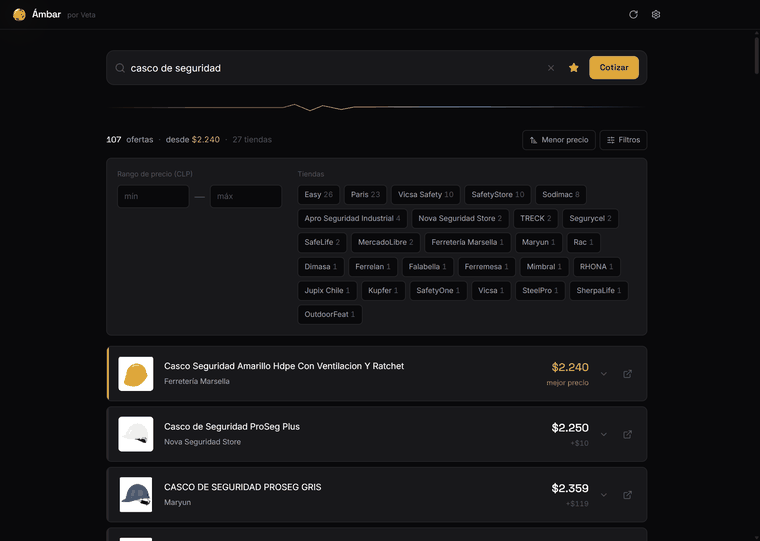Select the Falabella store chip
Screen dimensions: 760x541
pyautogui.click(x=428, y=267)
